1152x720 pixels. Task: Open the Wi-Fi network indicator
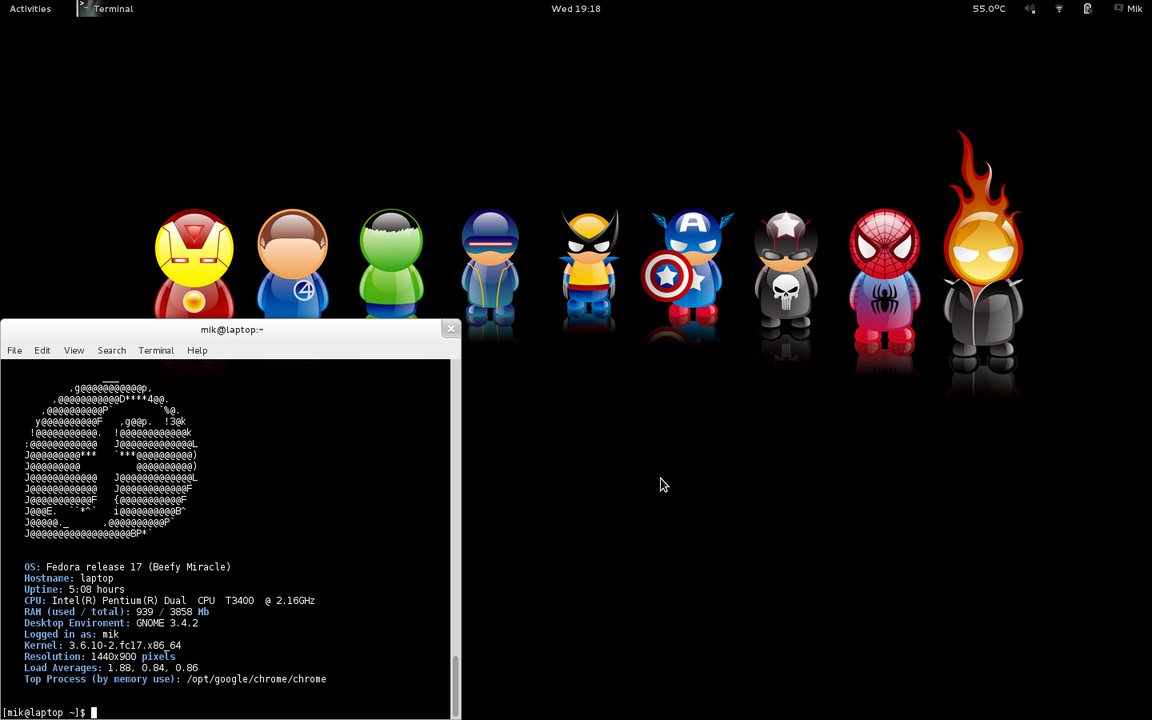[1059, 9]
